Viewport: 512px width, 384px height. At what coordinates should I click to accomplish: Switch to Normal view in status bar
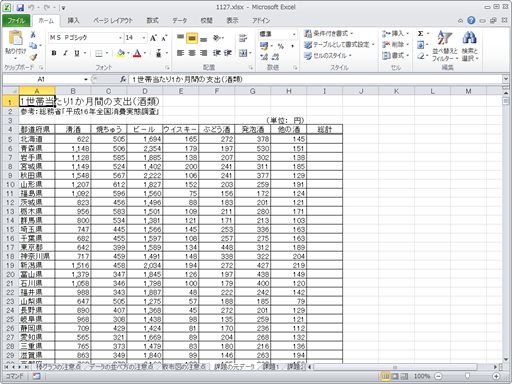(x=385, y=376)
